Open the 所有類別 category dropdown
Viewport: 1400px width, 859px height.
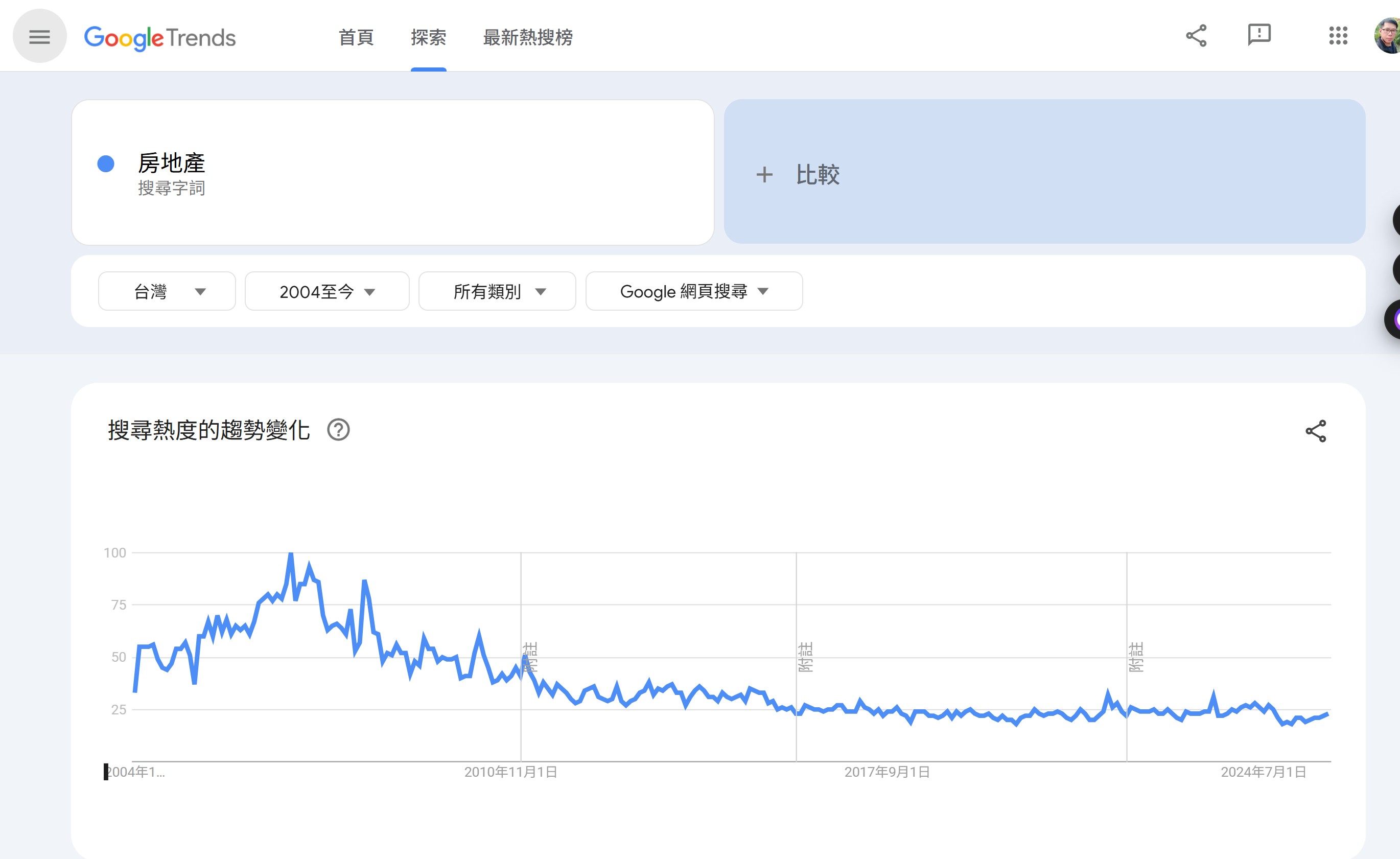tap(497, 291)
